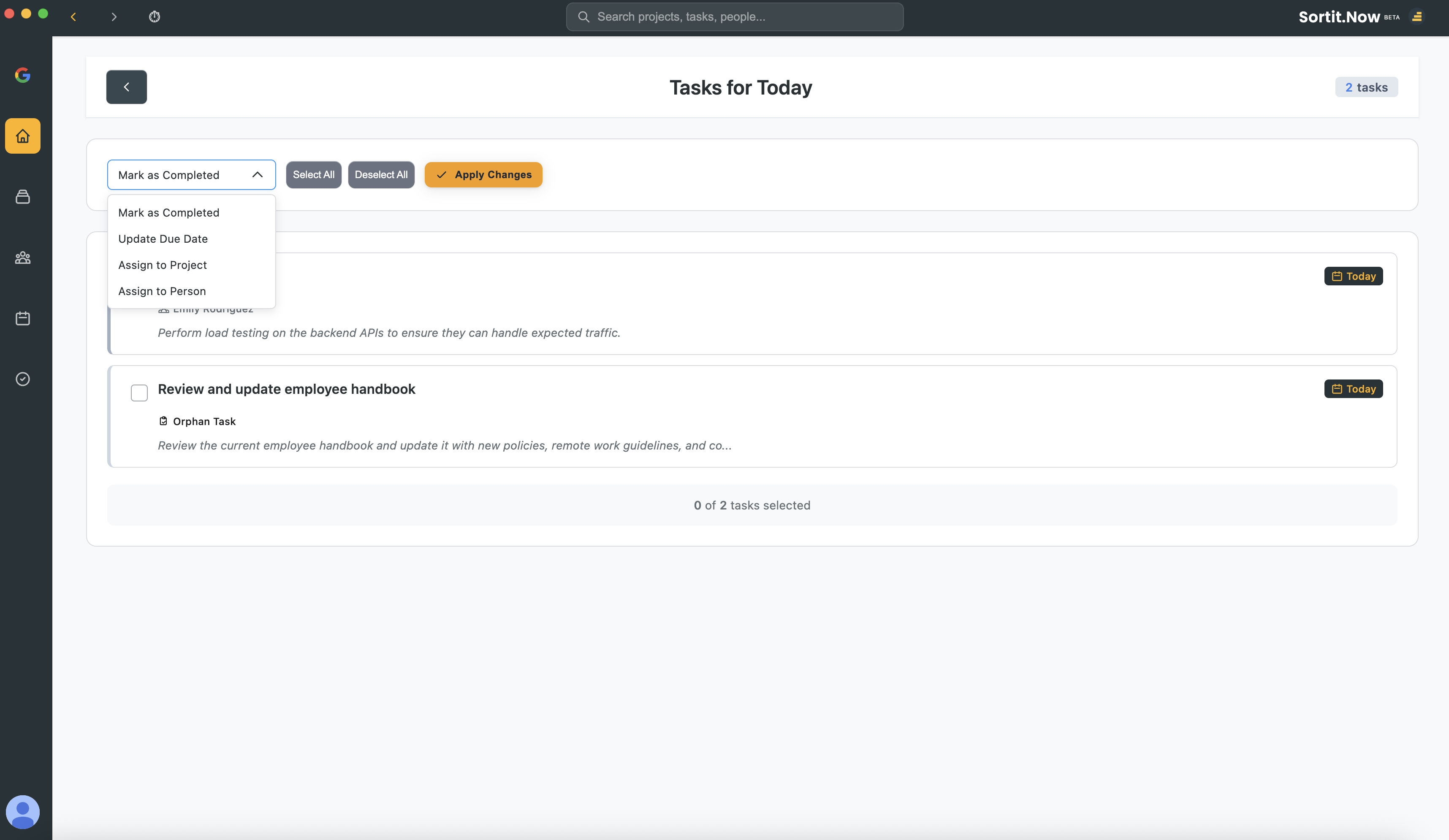Click the Apply Changes button
The width and height of the screenshot is (1449, 840).
[x=483, y=175]
